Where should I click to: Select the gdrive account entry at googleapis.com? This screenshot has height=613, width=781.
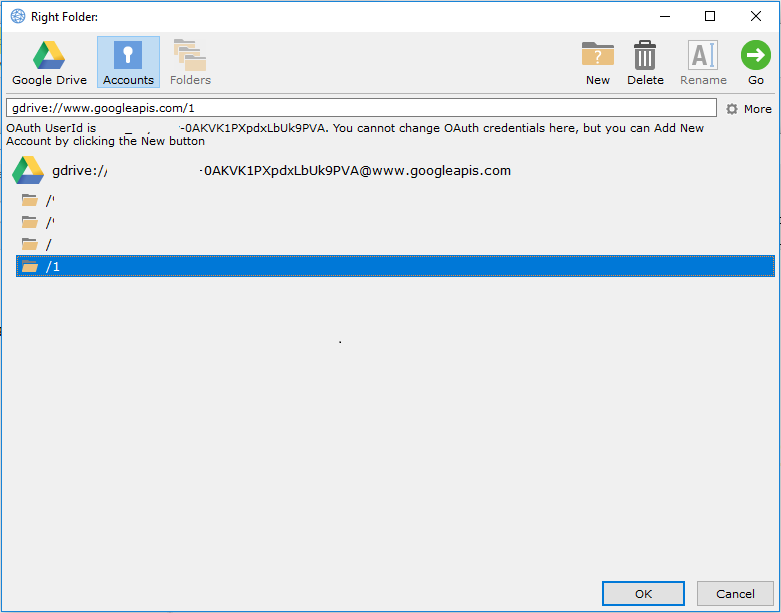tap(280, 171)
